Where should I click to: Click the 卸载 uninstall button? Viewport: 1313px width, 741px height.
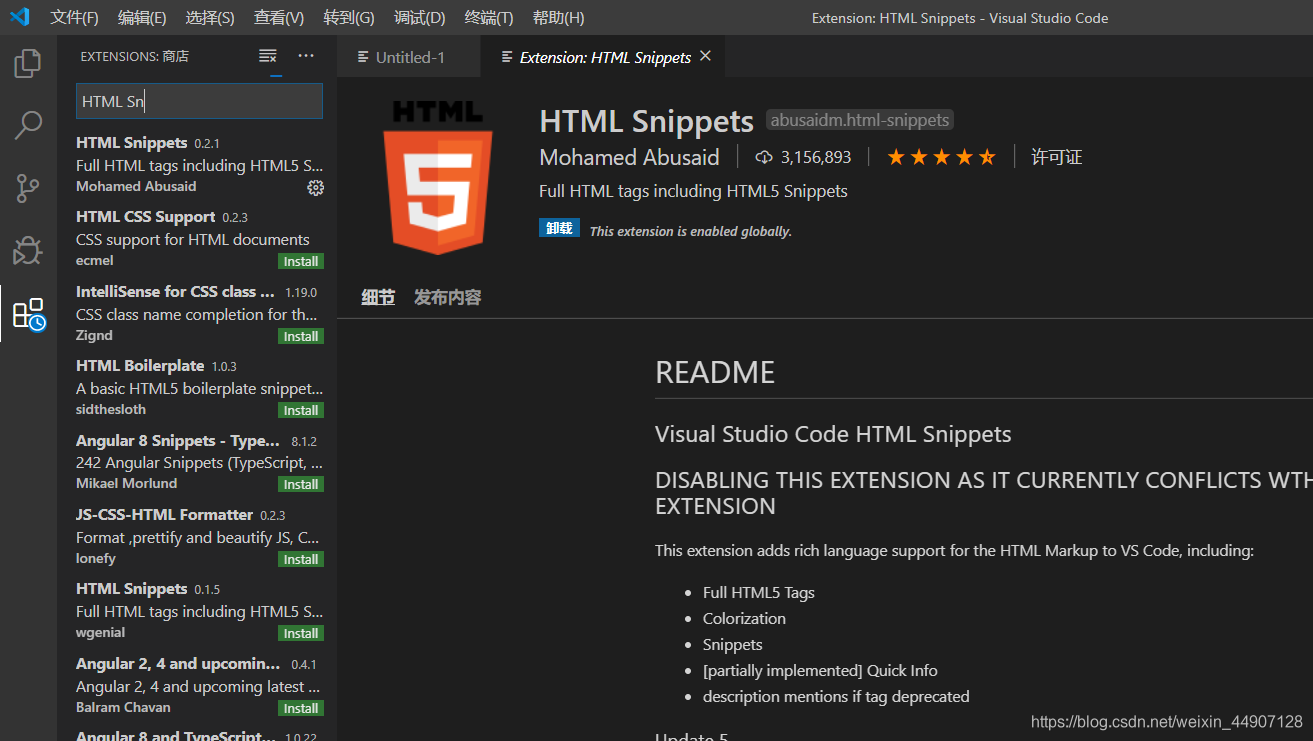coord(559,228)
